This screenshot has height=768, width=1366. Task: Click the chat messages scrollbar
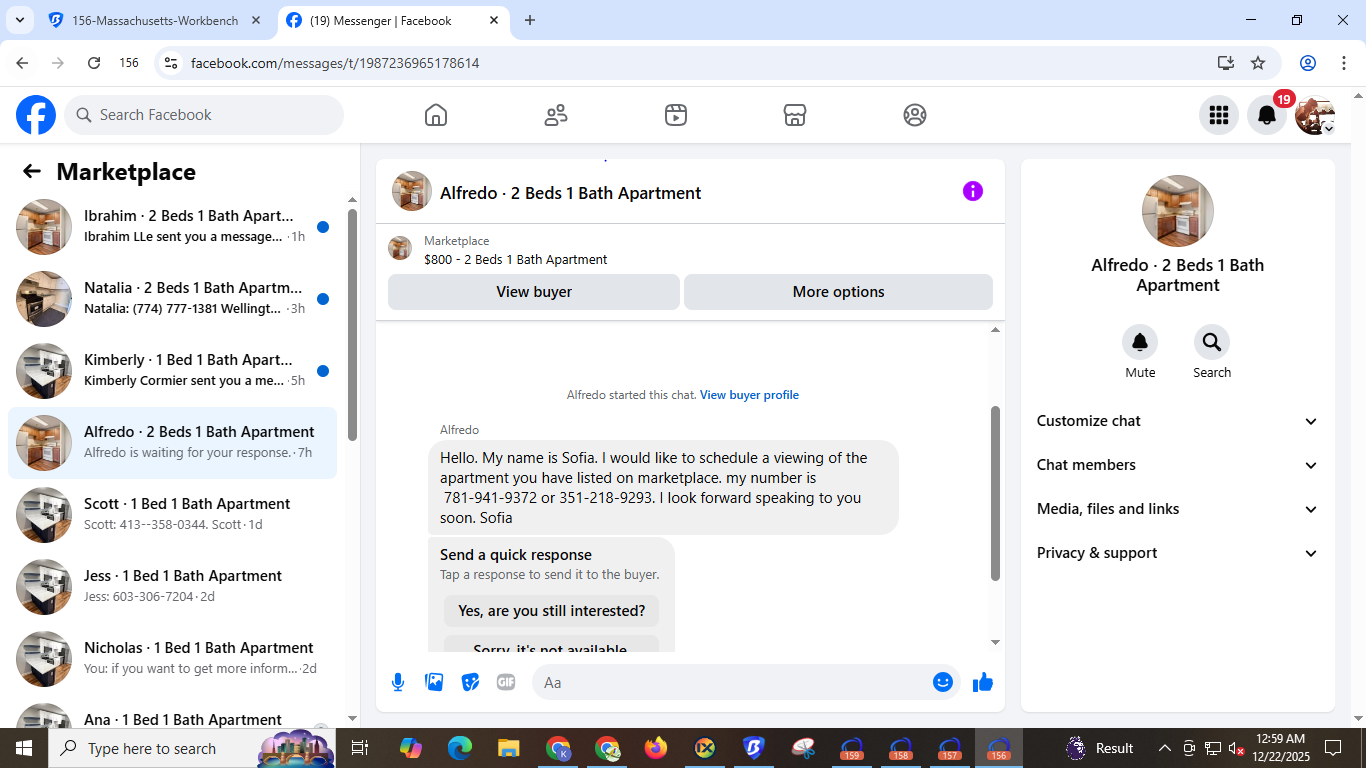pos(995,493)
